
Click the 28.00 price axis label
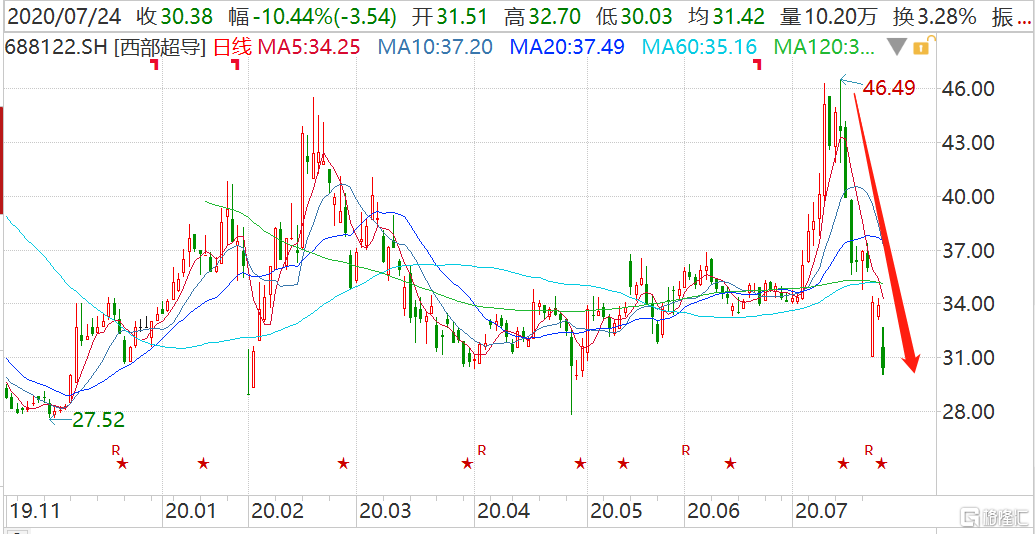click(x=966, y=413)
